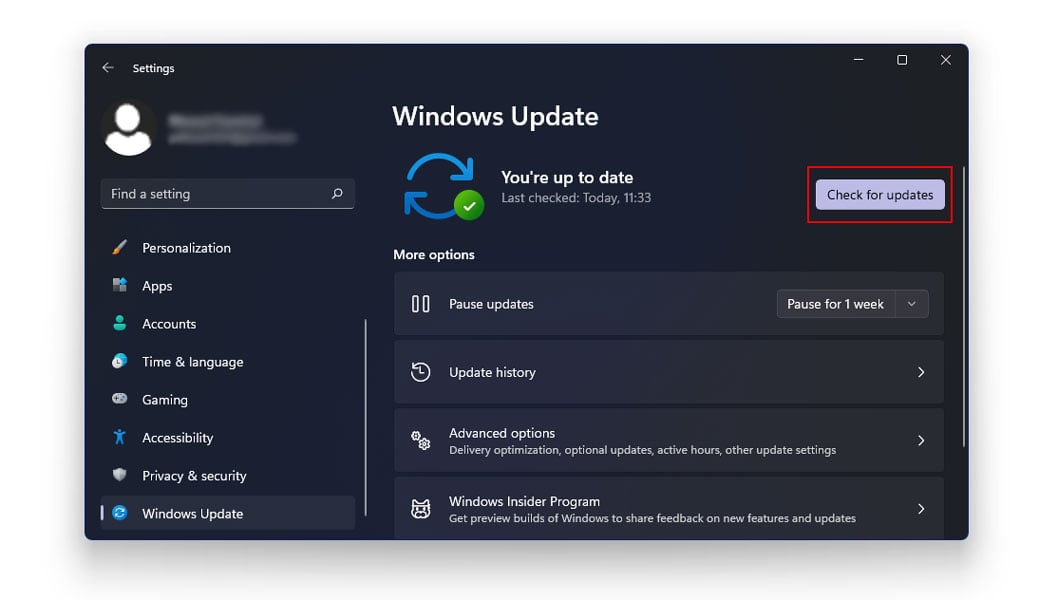Click the sidebar navigation scrollbar
This screenshot has width=1058, height=600.
point(365,417)
